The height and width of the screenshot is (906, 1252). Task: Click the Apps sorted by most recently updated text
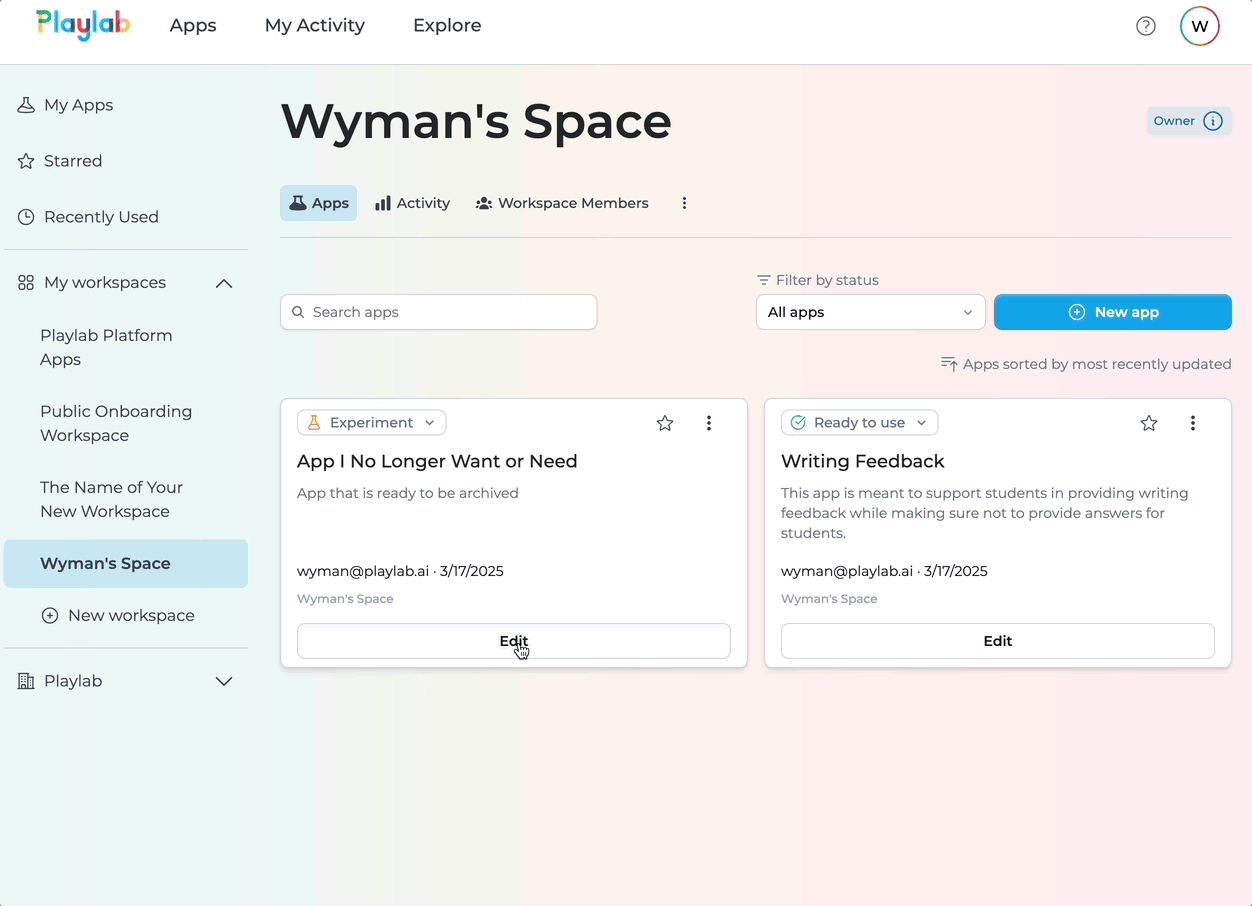pyautogui.click(x=1097, y=364)
